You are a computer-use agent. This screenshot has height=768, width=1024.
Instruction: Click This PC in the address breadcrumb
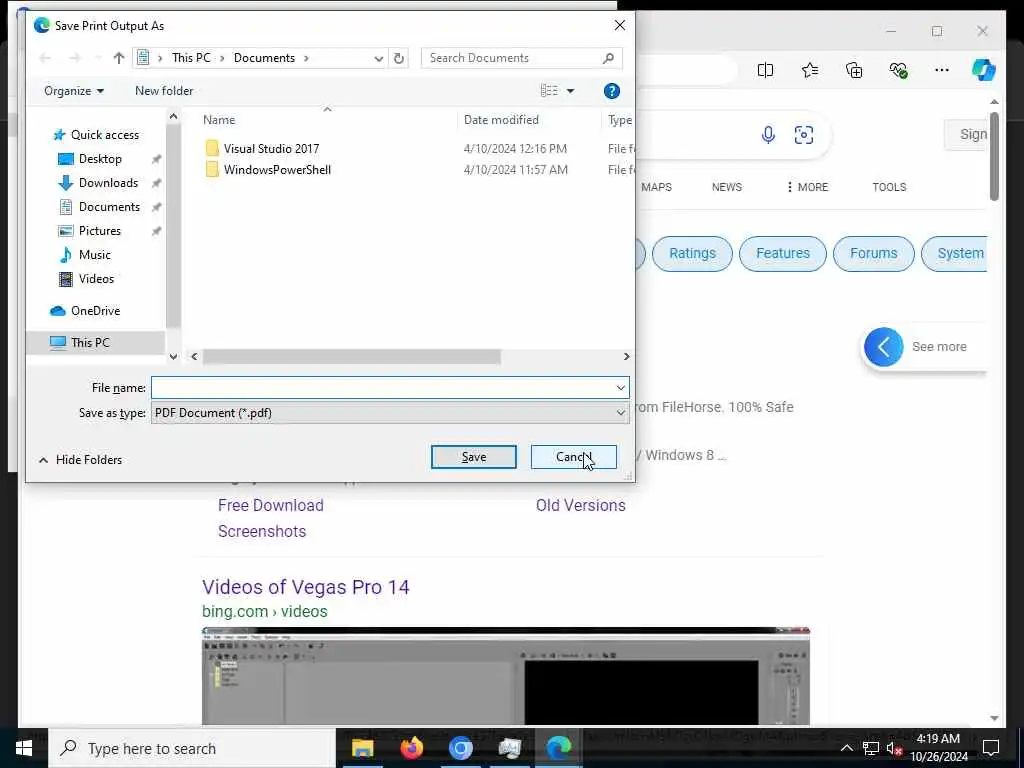191,58
